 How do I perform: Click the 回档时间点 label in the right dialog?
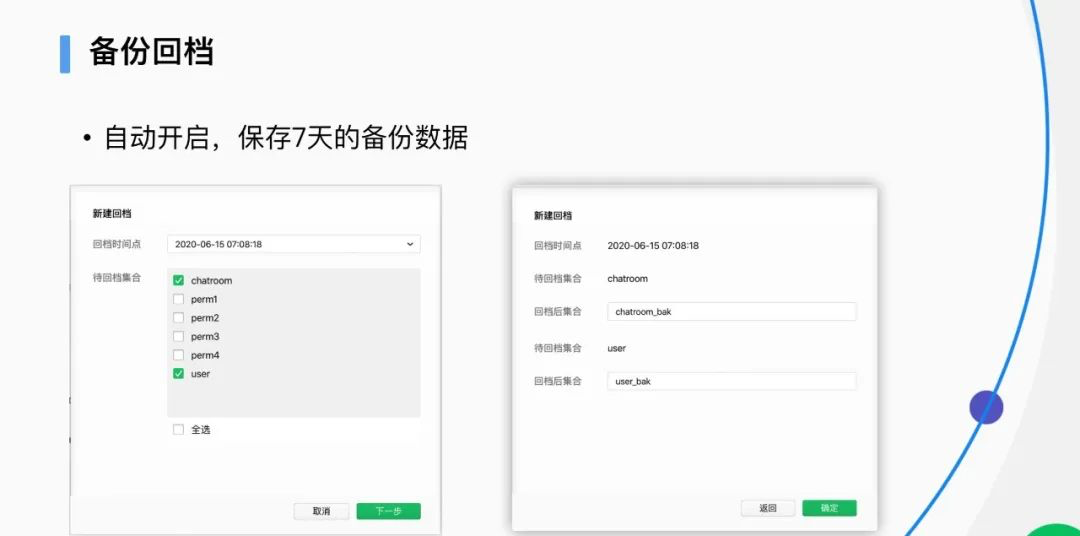[x=558, y=245]
